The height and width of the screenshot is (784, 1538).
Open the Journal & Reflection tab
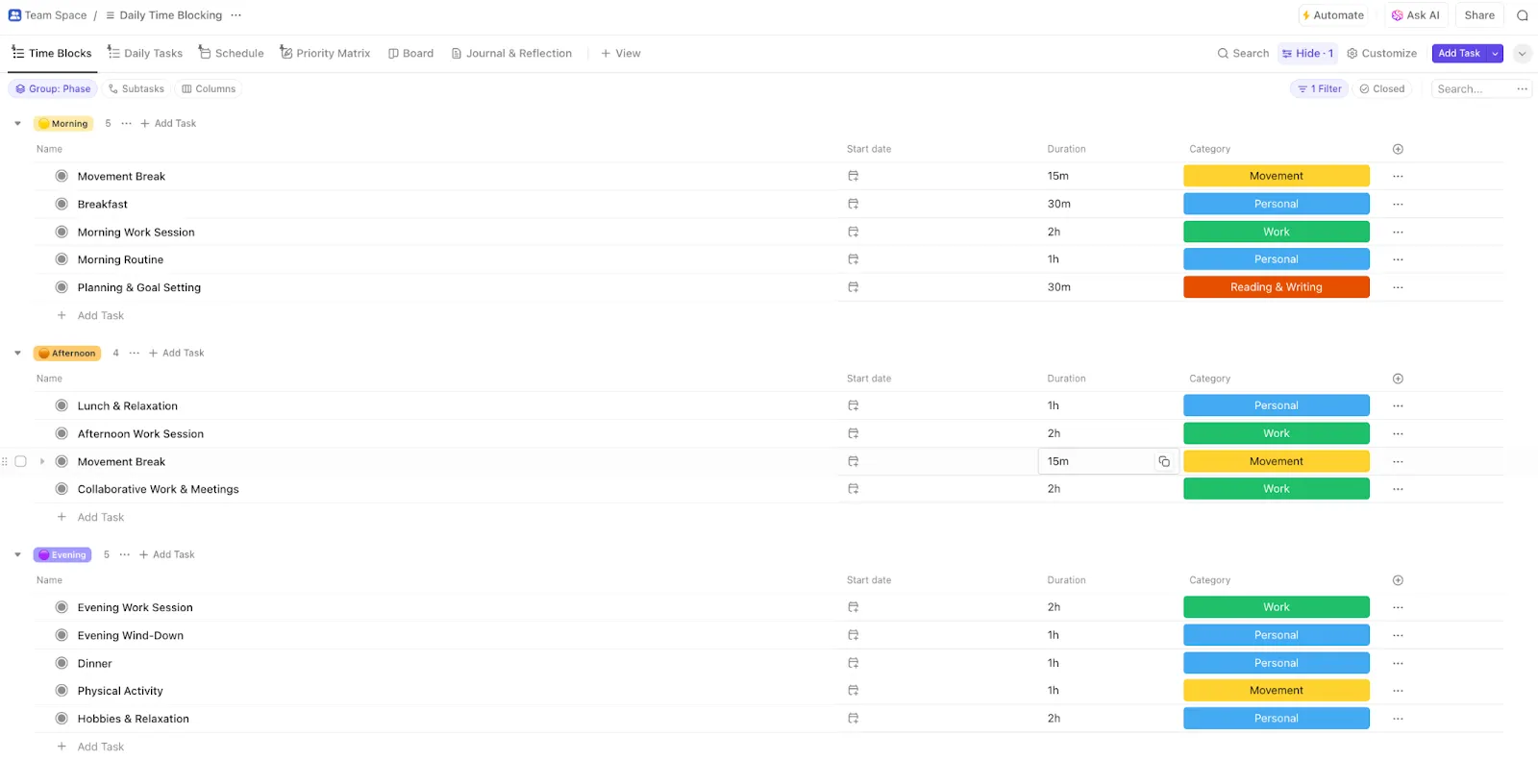tap(511, 53)
